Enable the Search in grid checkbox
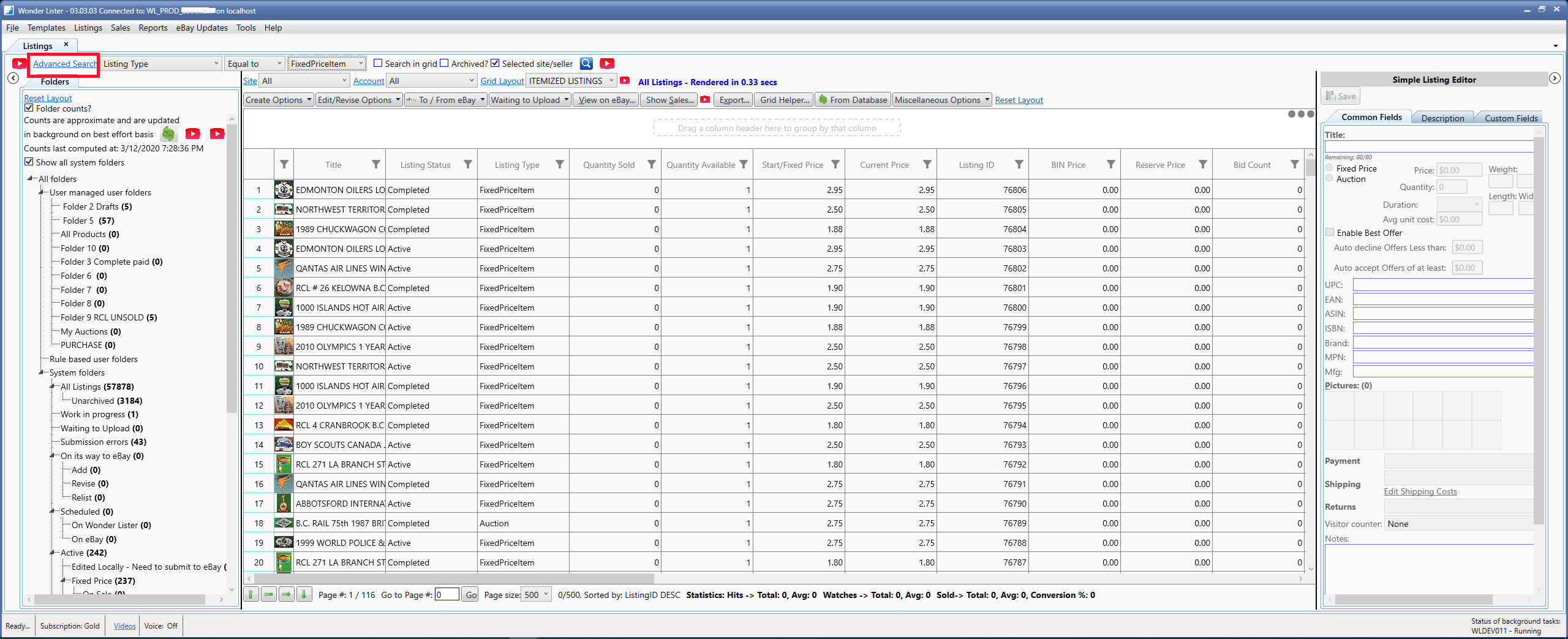Viewport: 1568px width, 639px height. pyautogui.click(x=378, y=63)
